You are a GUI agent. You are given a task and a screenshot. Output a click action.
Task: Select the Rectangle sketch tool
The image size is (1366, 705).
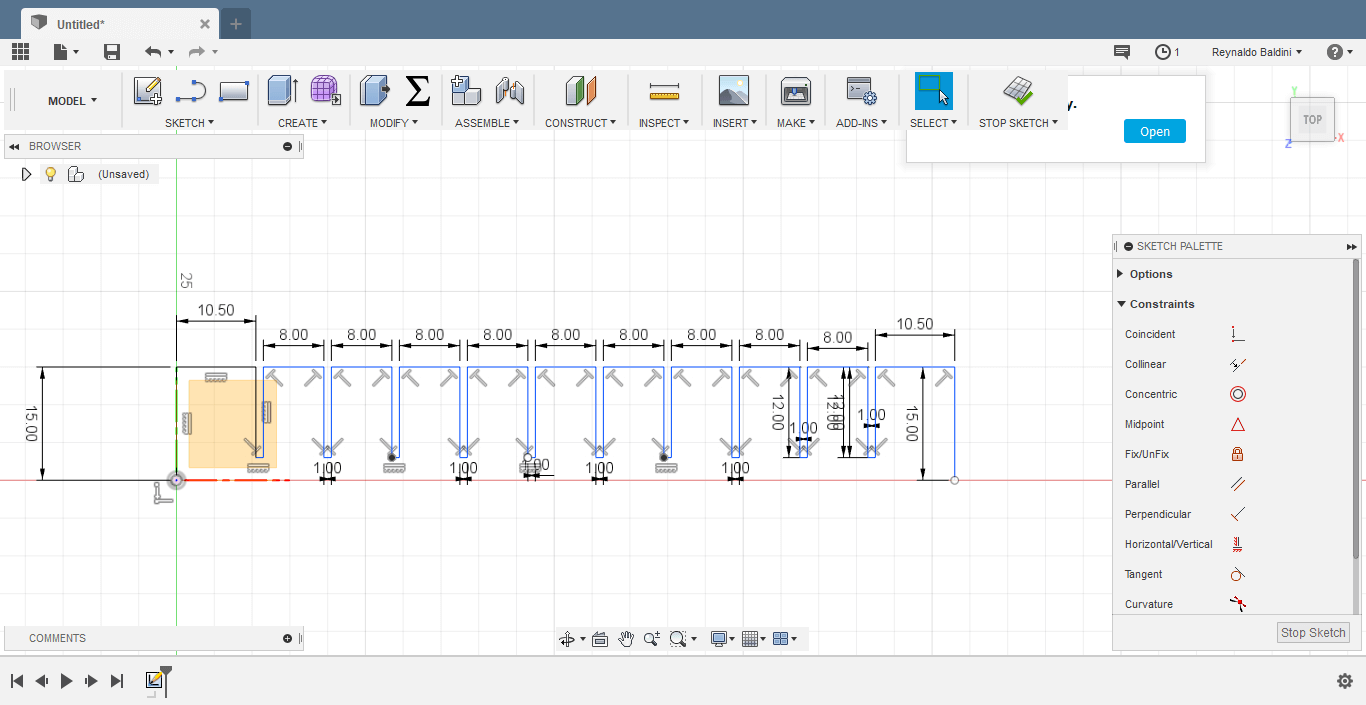pos(233,92)
